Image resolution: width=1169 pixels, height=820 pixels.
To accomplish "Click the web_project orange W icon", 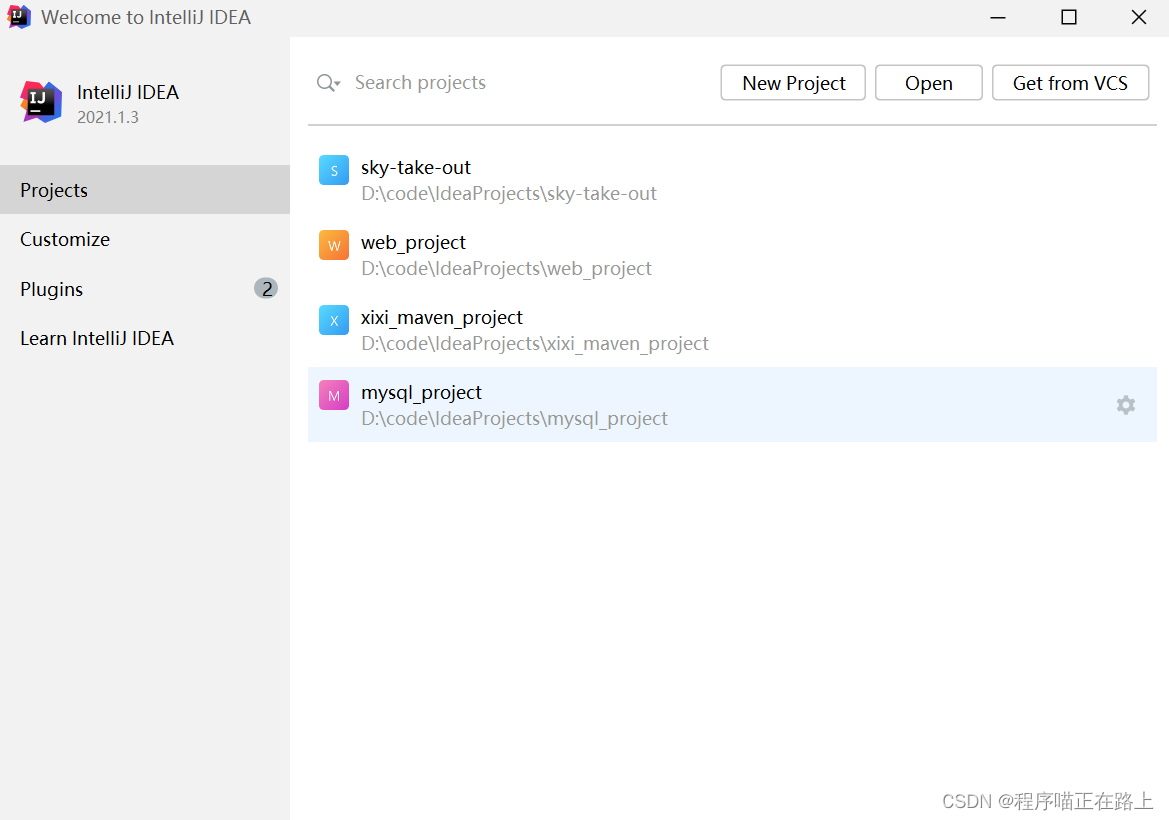I will (333, 245).
